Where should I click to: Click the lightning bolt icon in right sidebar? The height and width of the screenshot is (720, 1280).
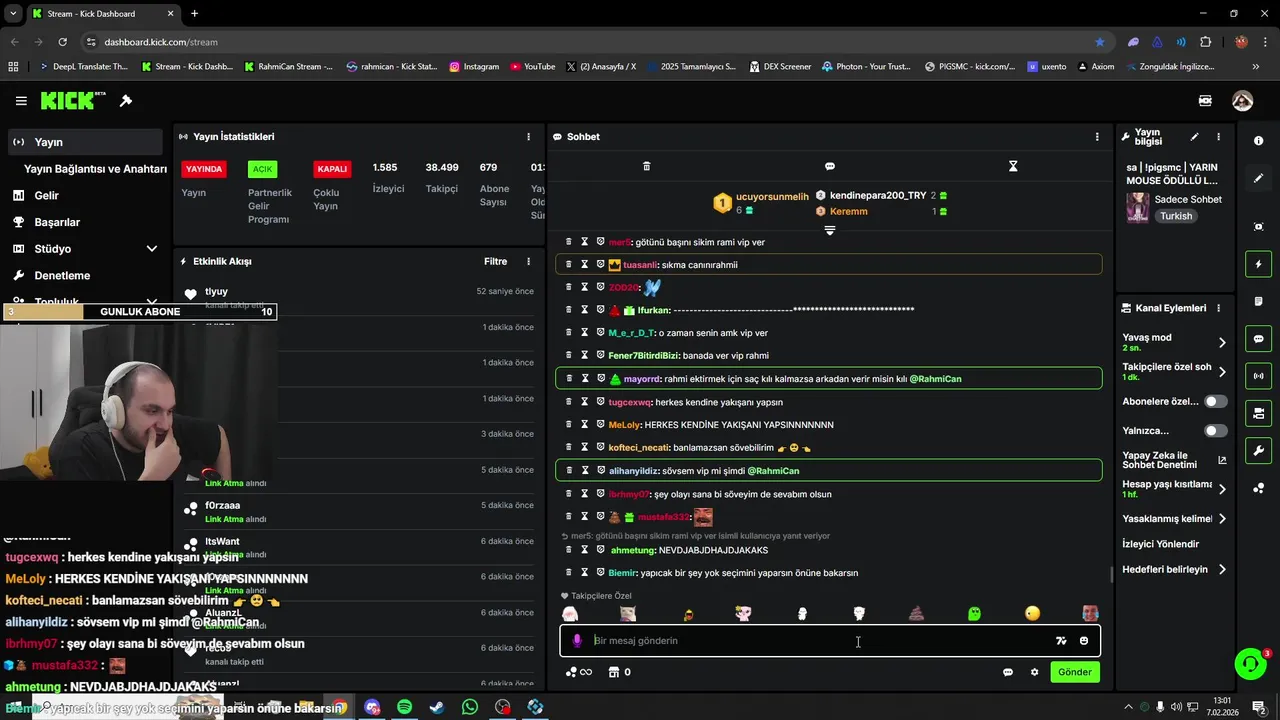(x=1259, y=264)
